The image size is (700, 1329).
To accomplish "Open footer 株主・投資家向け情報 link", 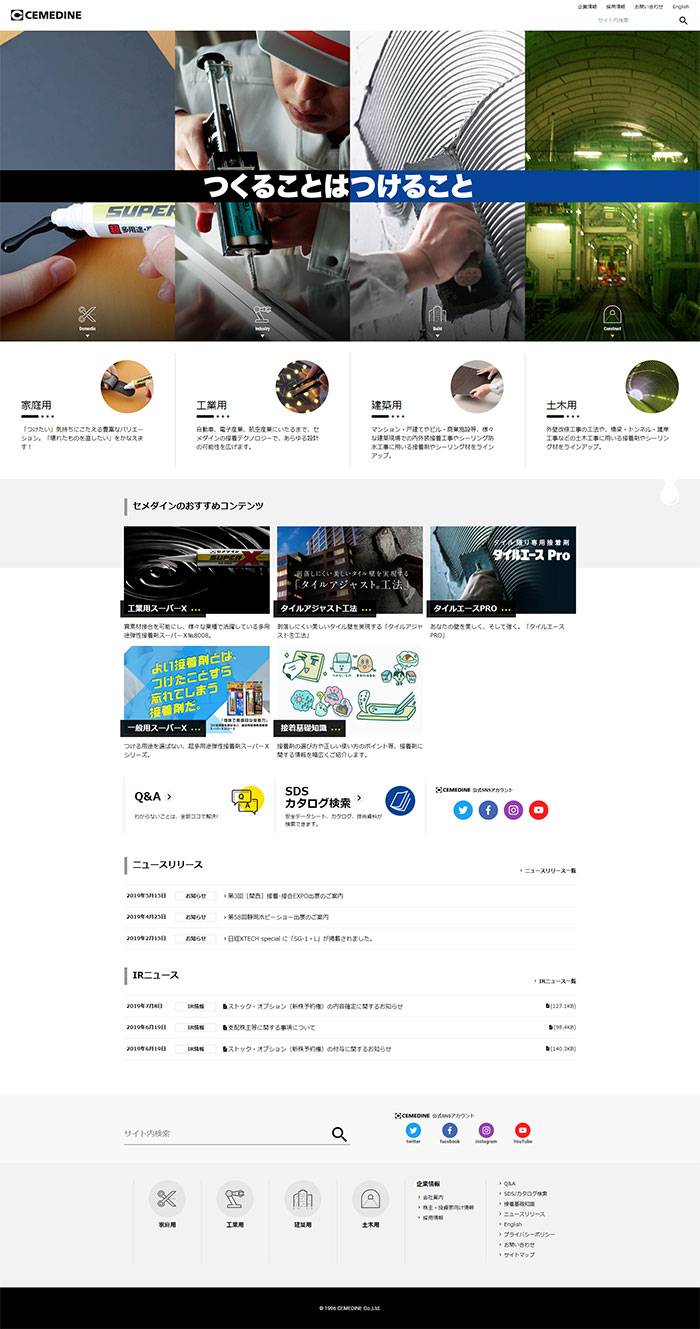I will [x=448, y=1208].
